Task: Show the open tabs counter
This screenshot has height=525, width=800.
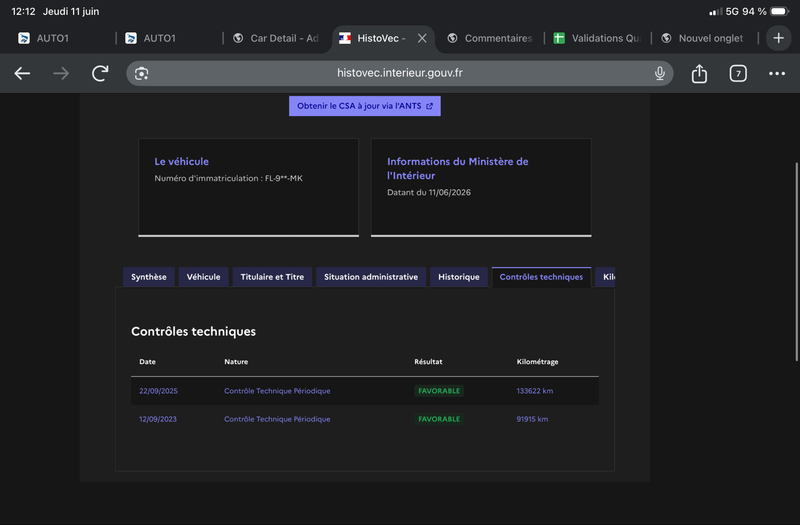Action: (x=738, y=73)
